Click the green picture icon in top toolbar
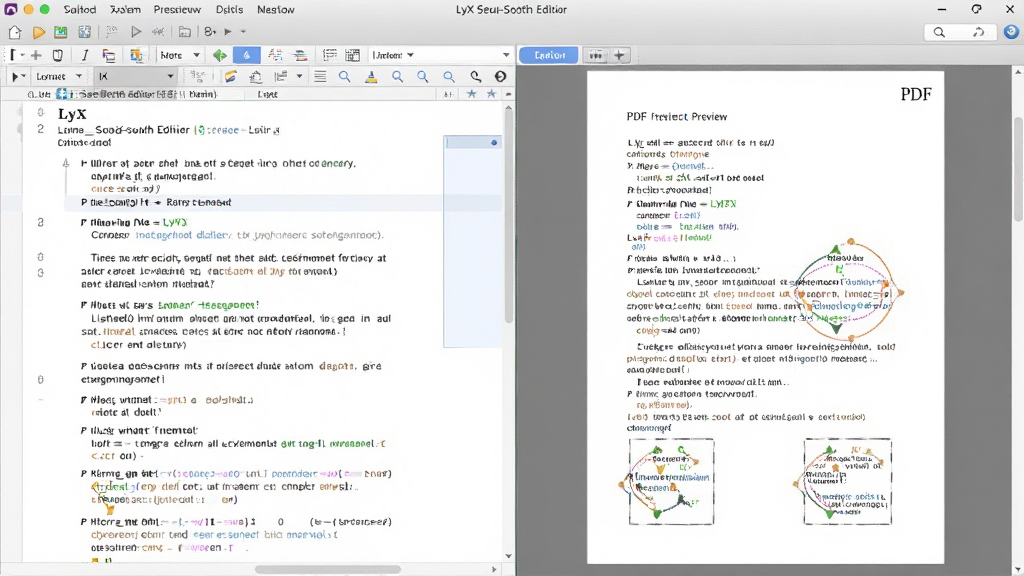Image resolution: width=1024 pixels, height=576 pixels. pos(61,32)
